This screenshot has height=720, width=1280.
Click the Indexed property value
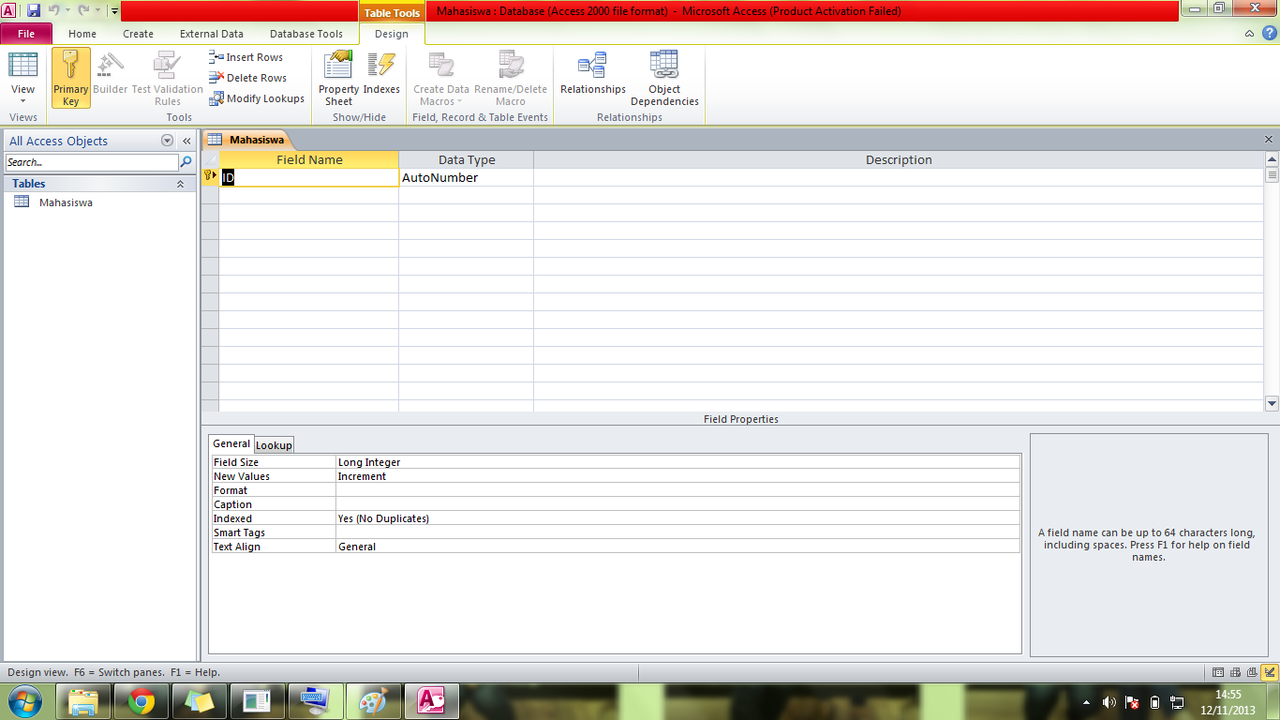(x=678, y=518)
